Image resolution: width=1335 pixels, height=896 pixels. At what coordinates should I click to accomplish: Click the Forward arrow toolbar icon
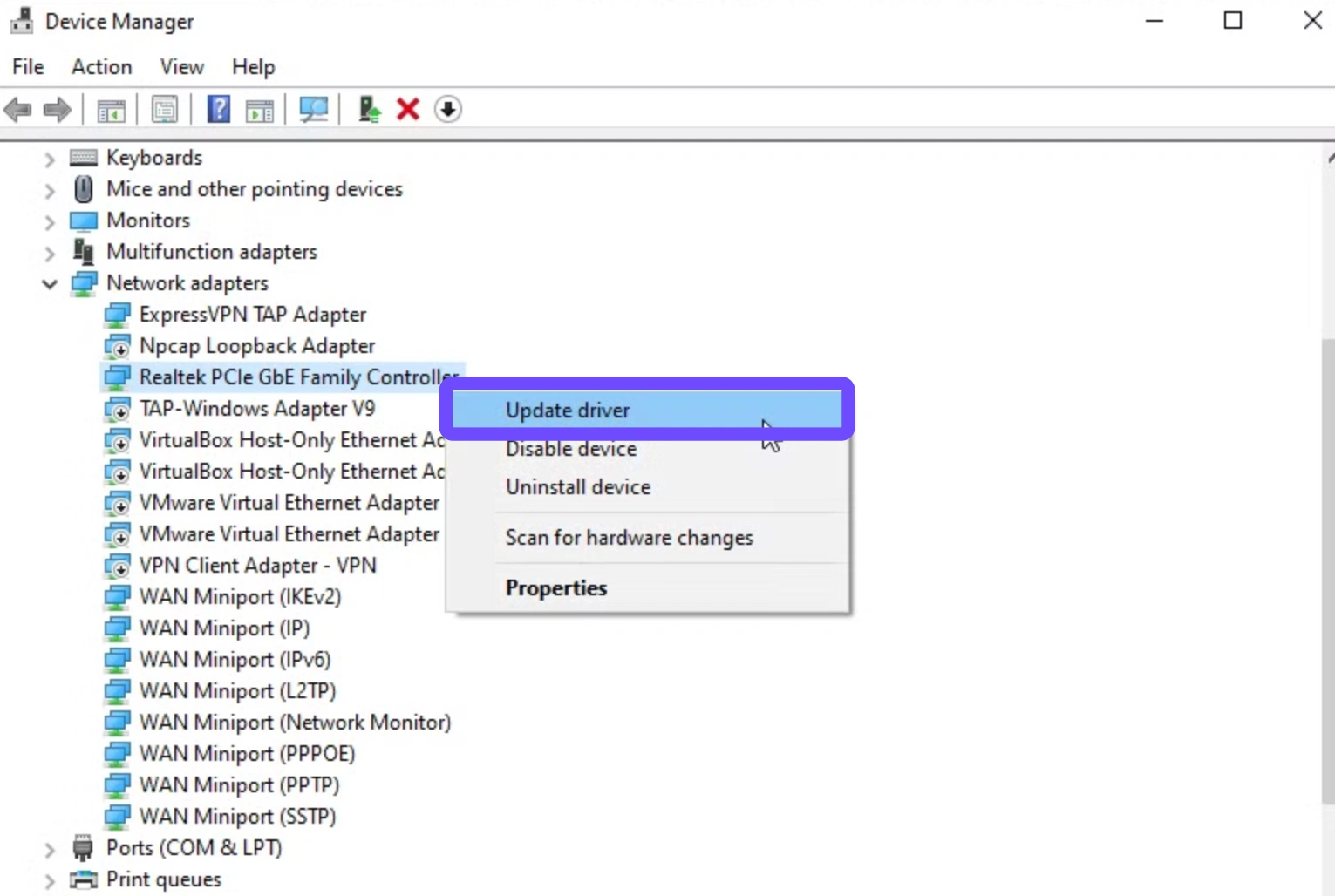tap(58, 110)
